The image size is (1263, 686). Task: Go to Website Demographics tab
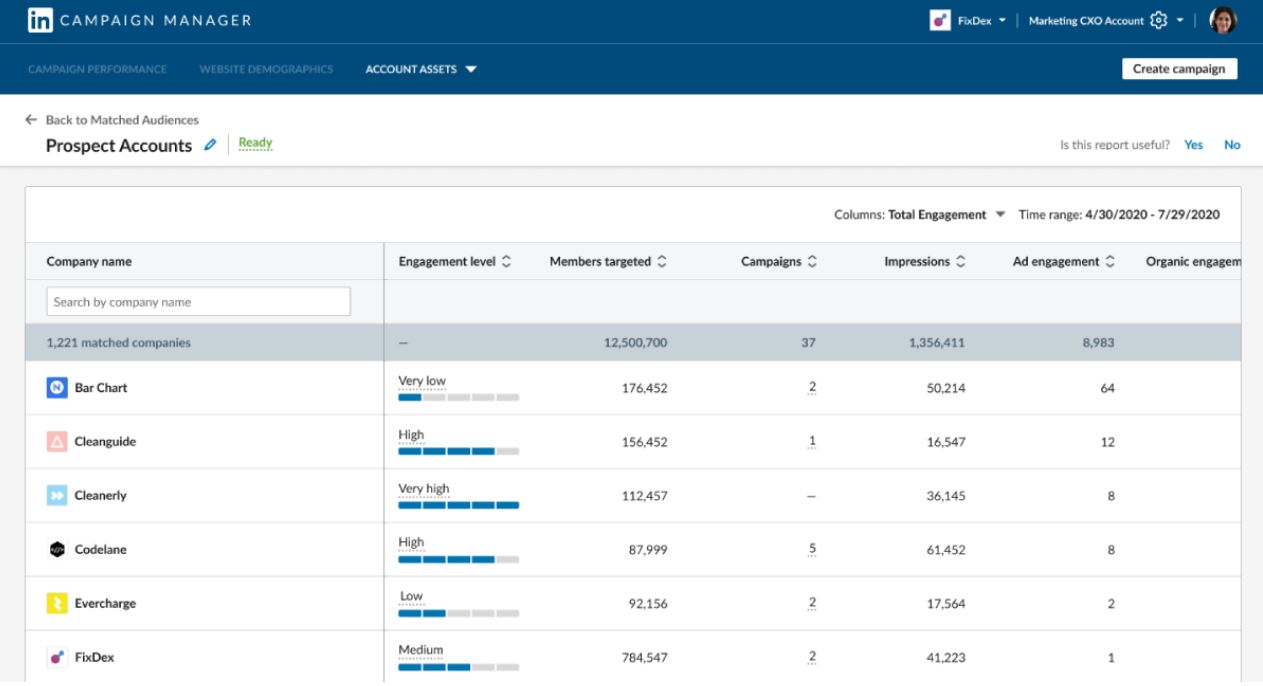pyautogui.click(x=266, y=69)
